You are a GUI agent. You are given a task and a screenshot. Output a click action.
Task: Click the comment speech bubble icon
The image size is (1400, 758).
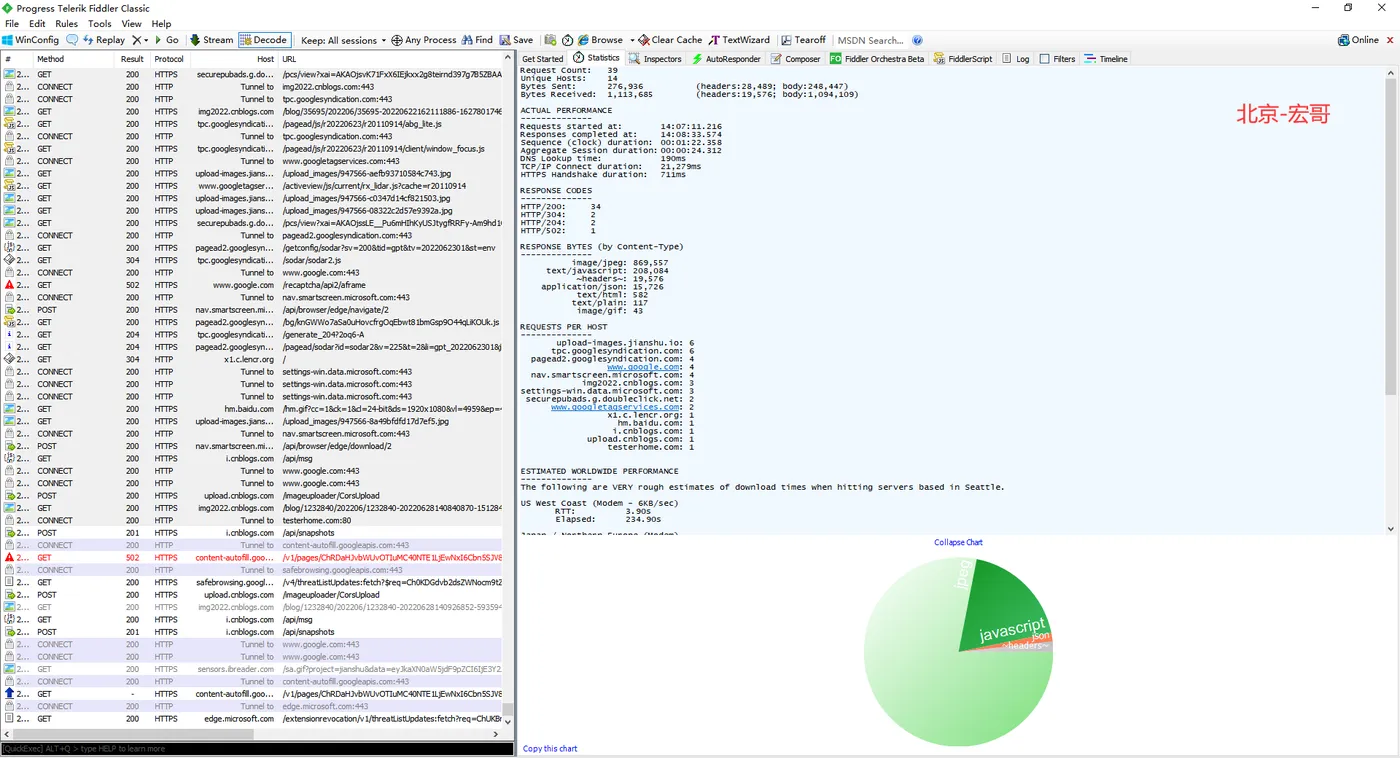click(x=72, y=40)
